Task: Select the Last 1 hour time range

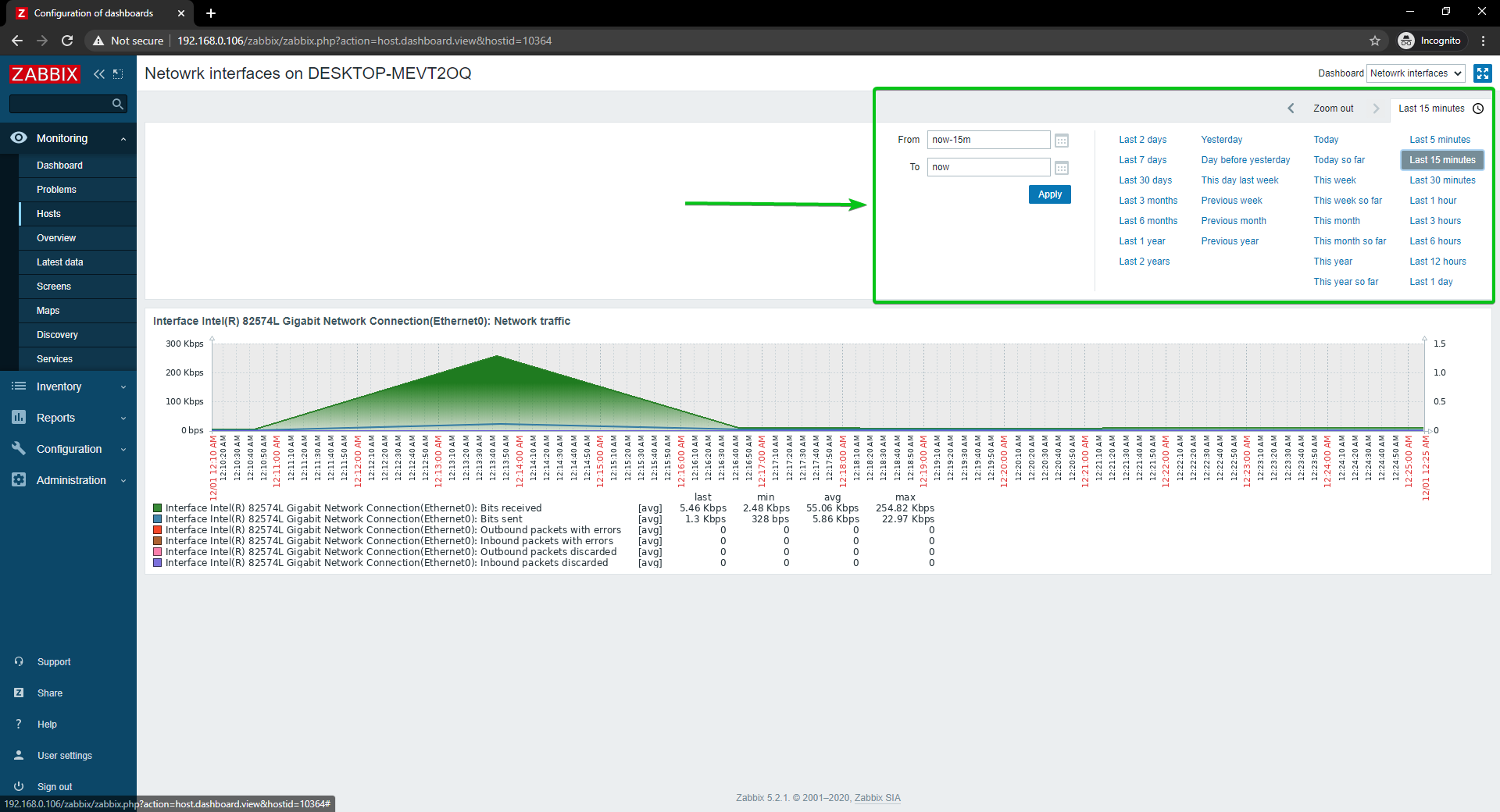Action: 1433,201
